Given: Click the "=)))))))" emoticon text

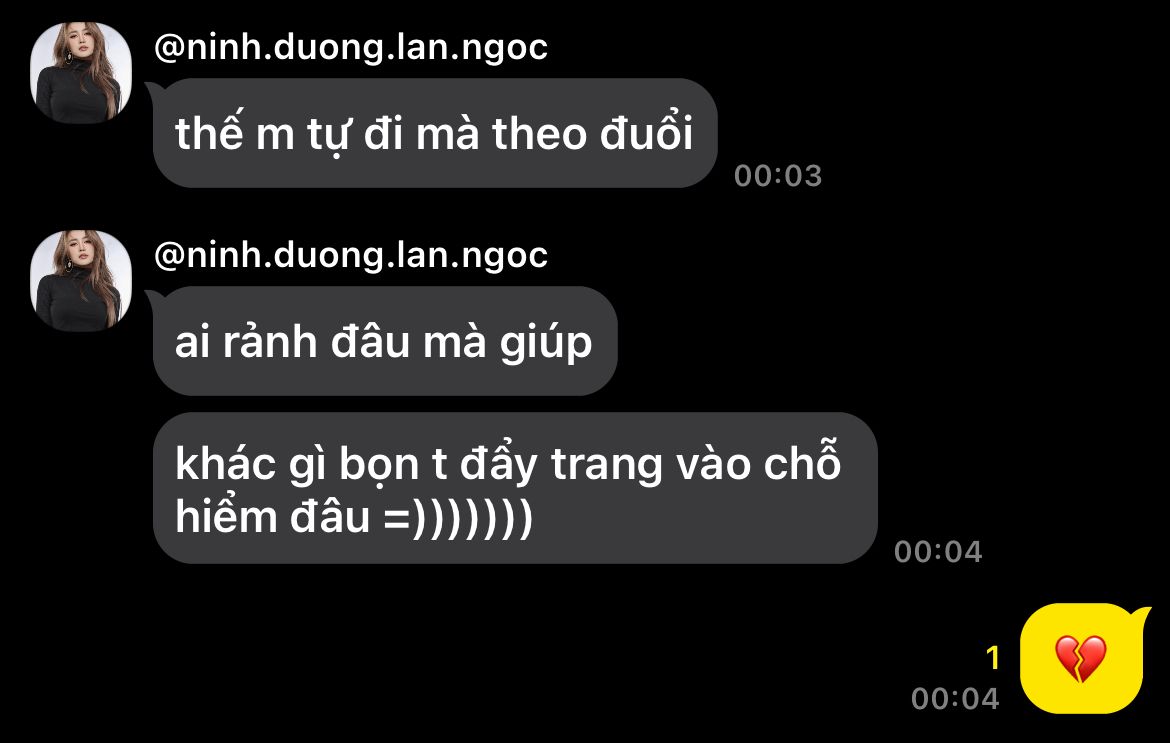Looking at the screenshot, I should point(458,517).
